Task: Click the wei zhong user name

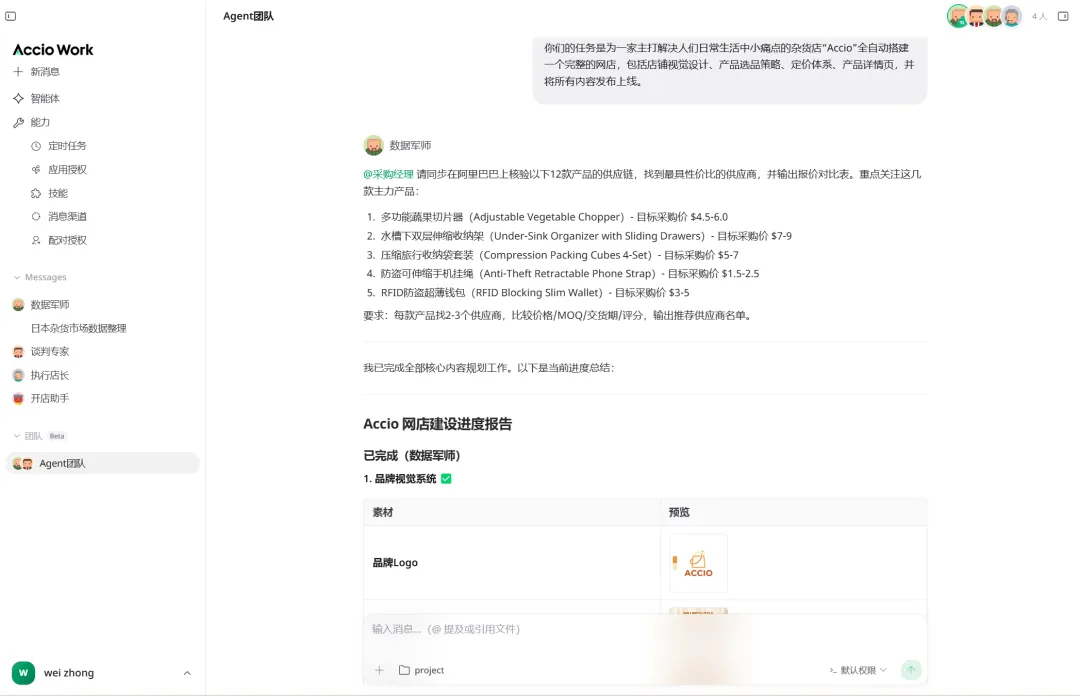Action: click(69, 673)
